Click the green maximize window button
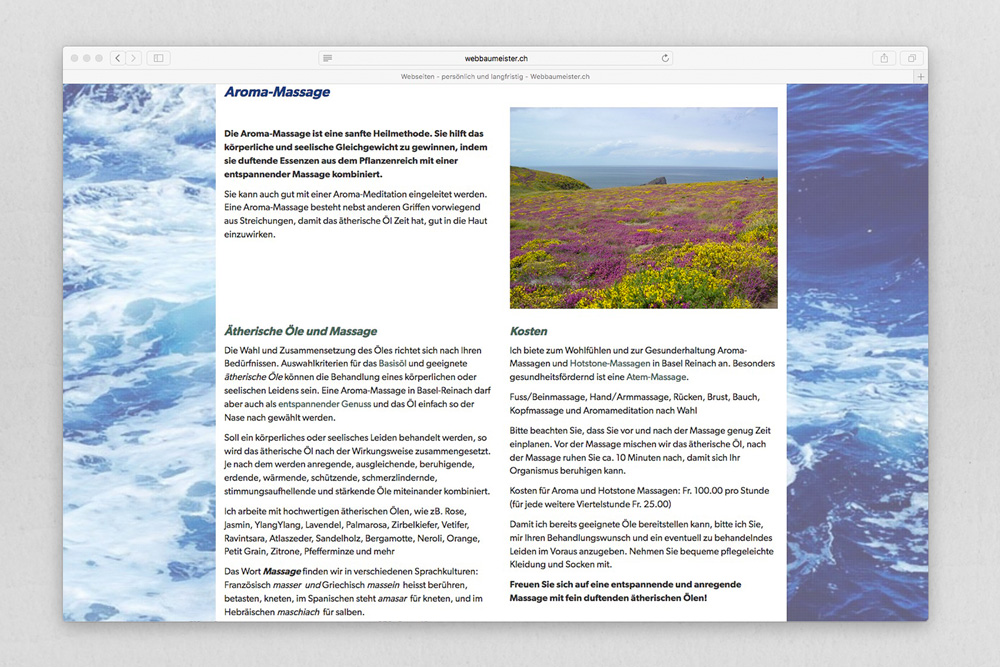The image size is (1000, 667). pyautogui.click(x=99, y=59)
